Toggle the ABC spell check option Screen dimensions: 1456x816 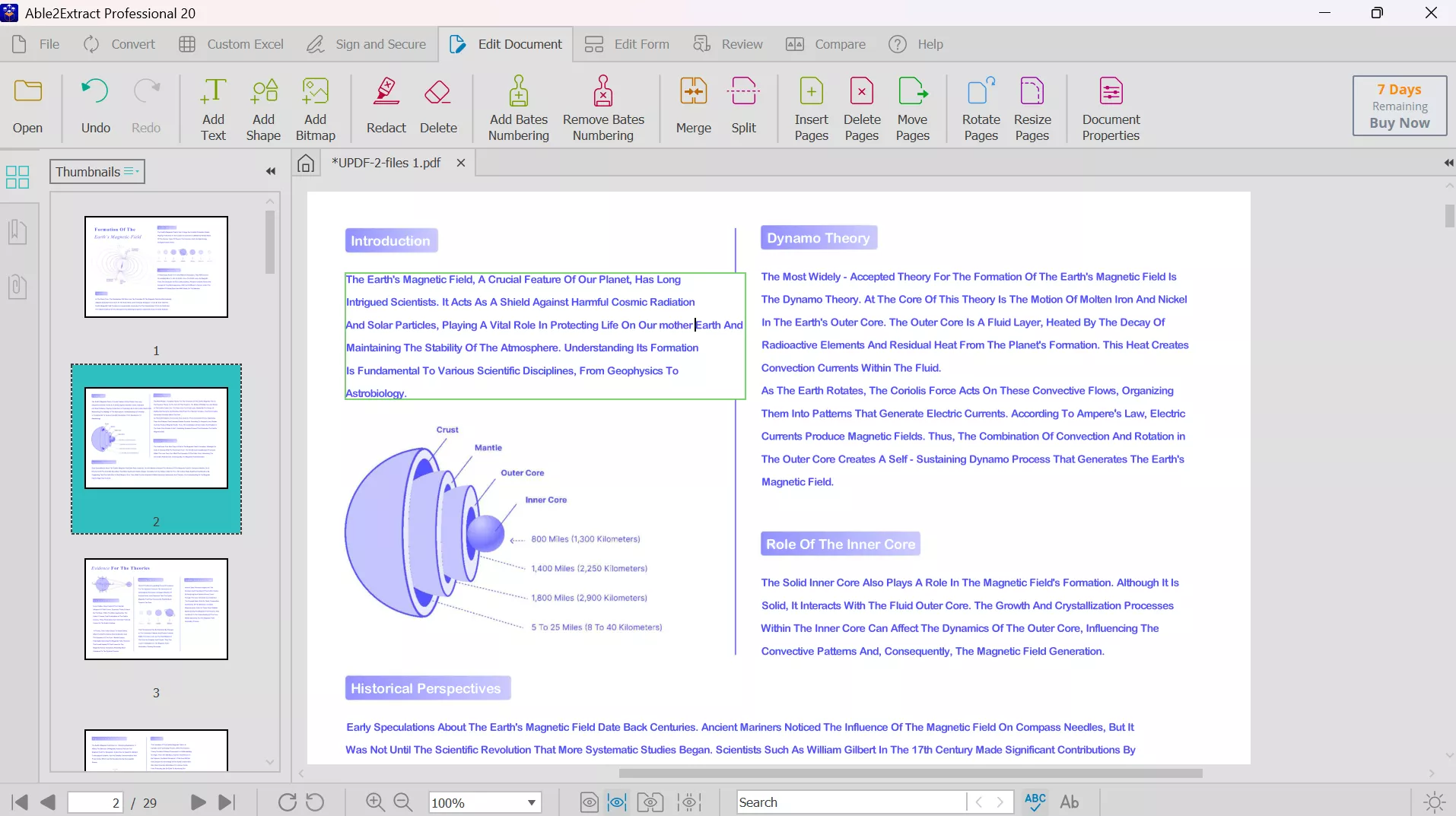pyautogui.click(x=1035, y=802)
